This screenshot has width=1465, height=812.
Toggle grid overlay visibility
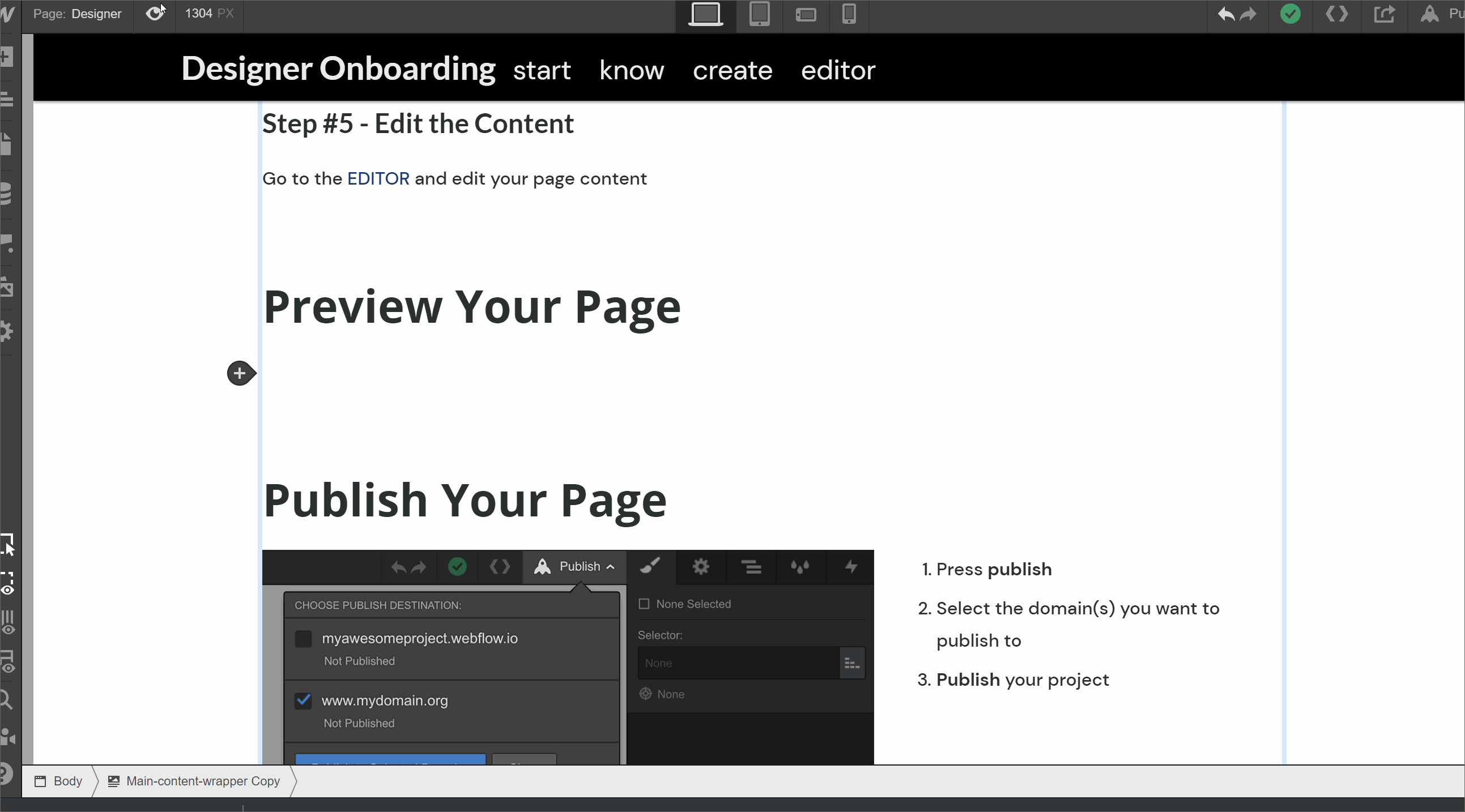[x=7, y=623]
